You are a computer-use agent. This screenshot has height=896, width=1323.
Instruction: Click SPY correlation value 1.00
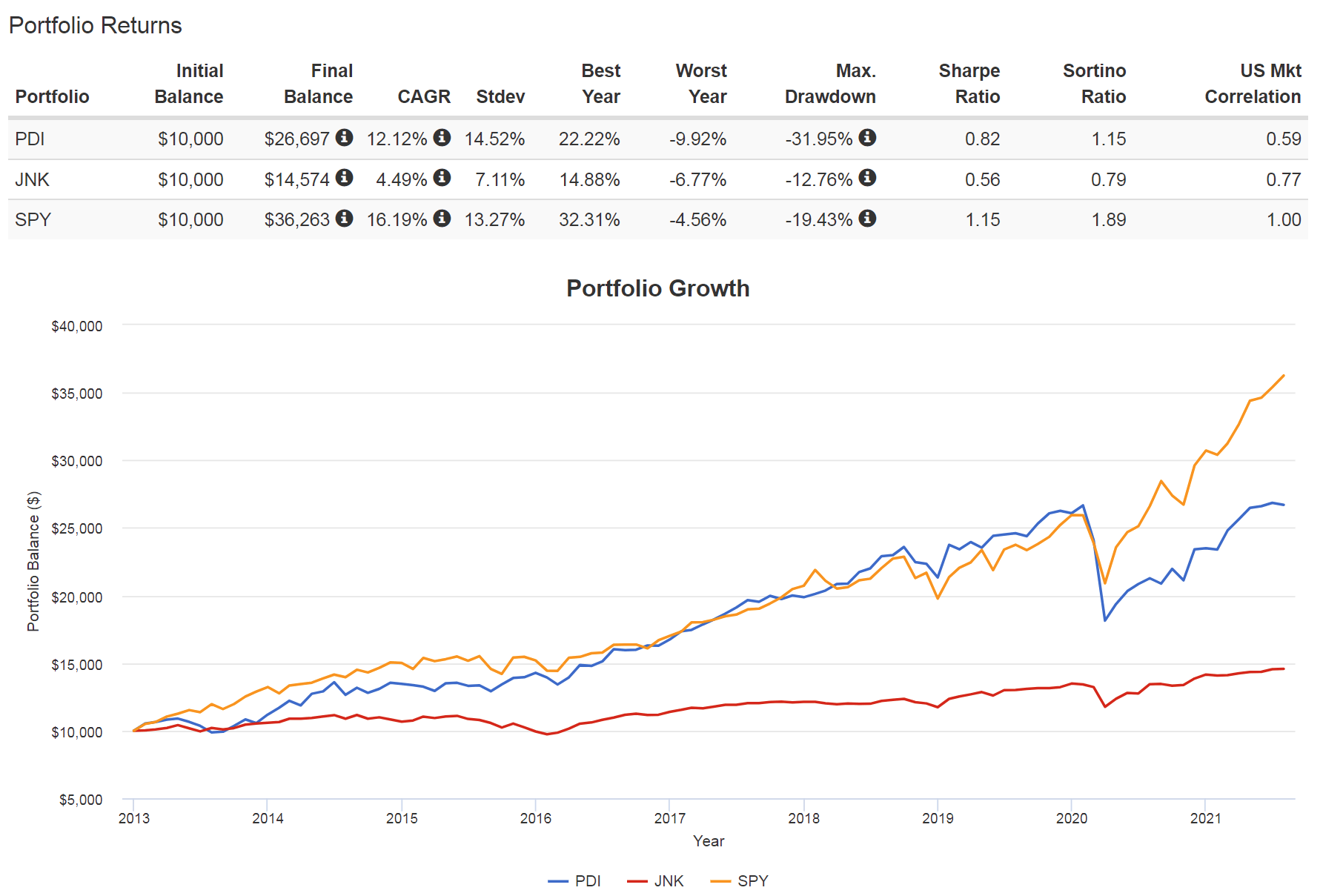pos(1284,220)
